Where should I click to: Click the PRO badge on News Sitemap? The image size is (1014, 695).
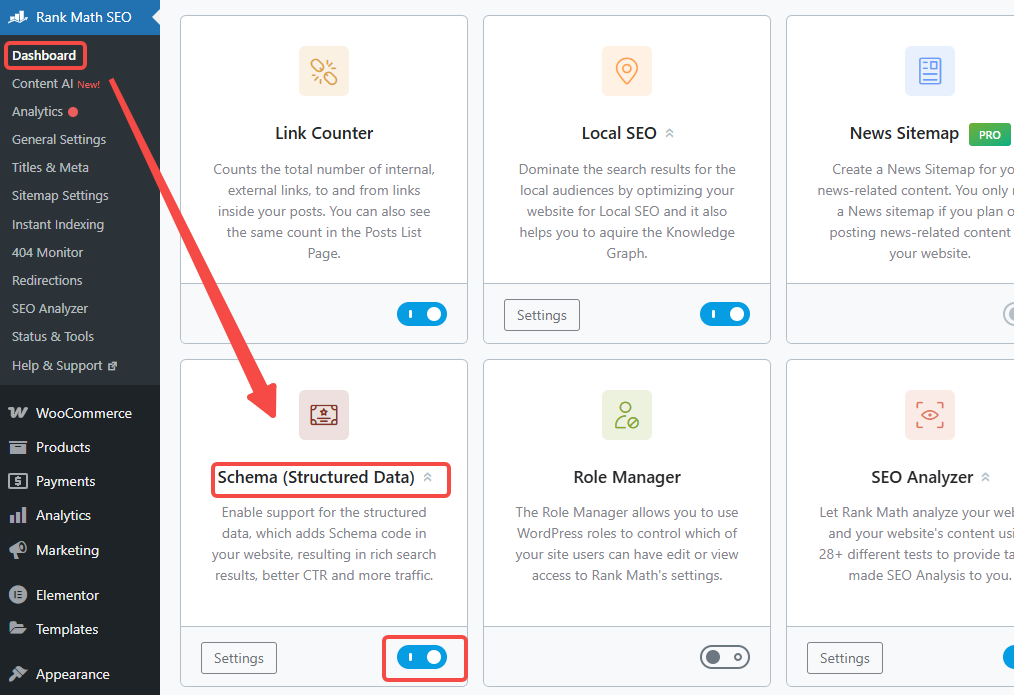tap(989, 133)
